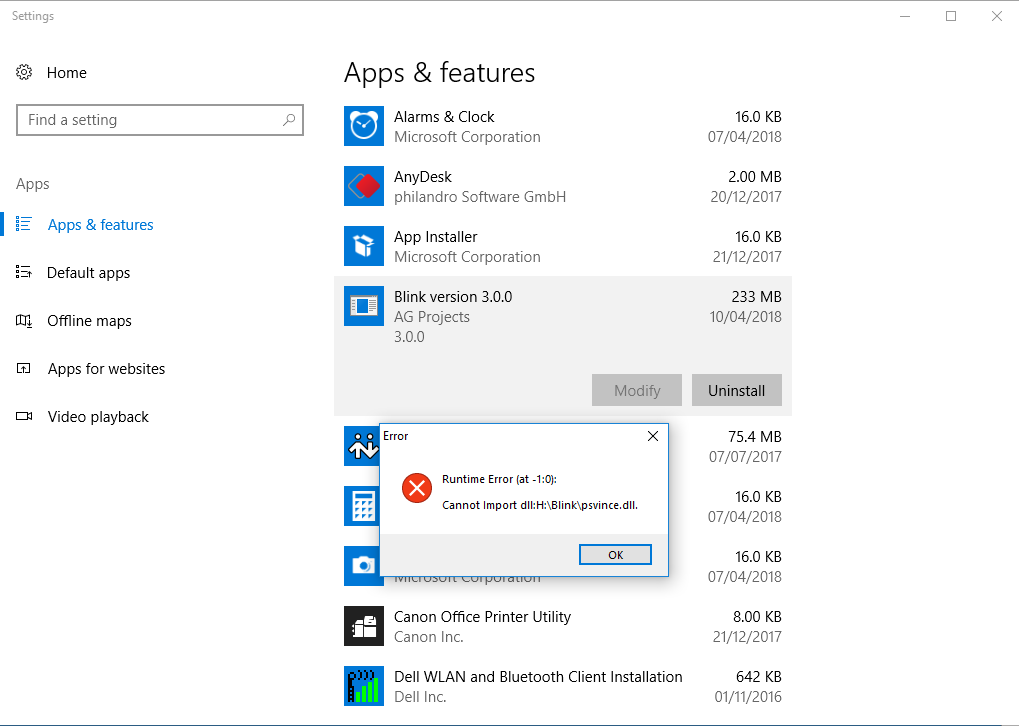The image size is (1019, 726).
Task: Click the Find a setting field
Action: (160, 120)
